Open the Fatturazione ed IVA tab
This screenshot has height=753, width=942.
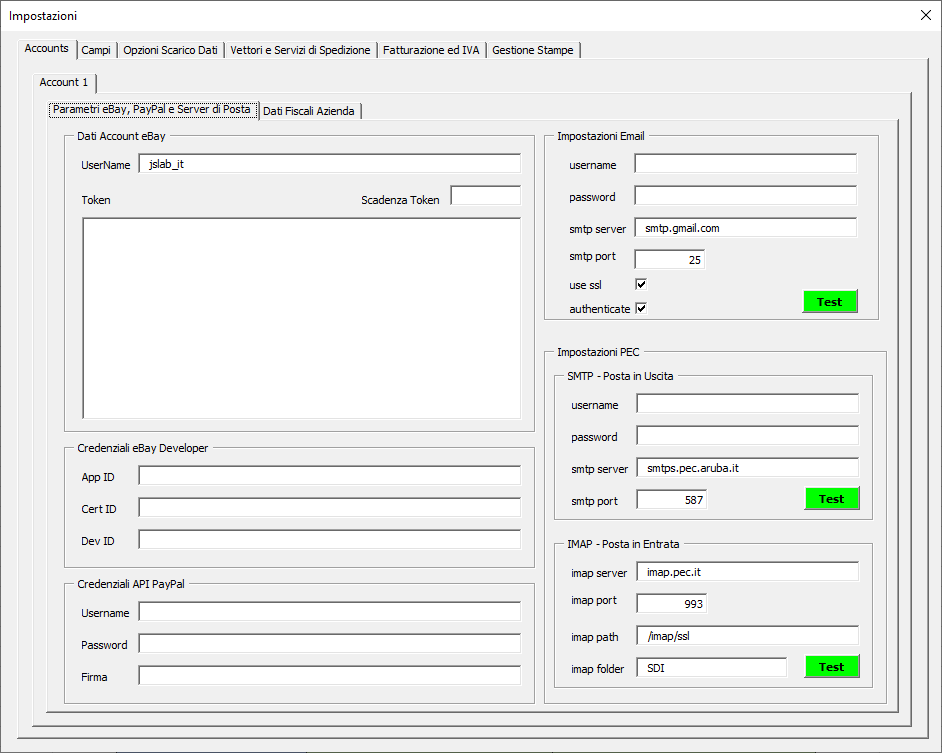(431, 50)
